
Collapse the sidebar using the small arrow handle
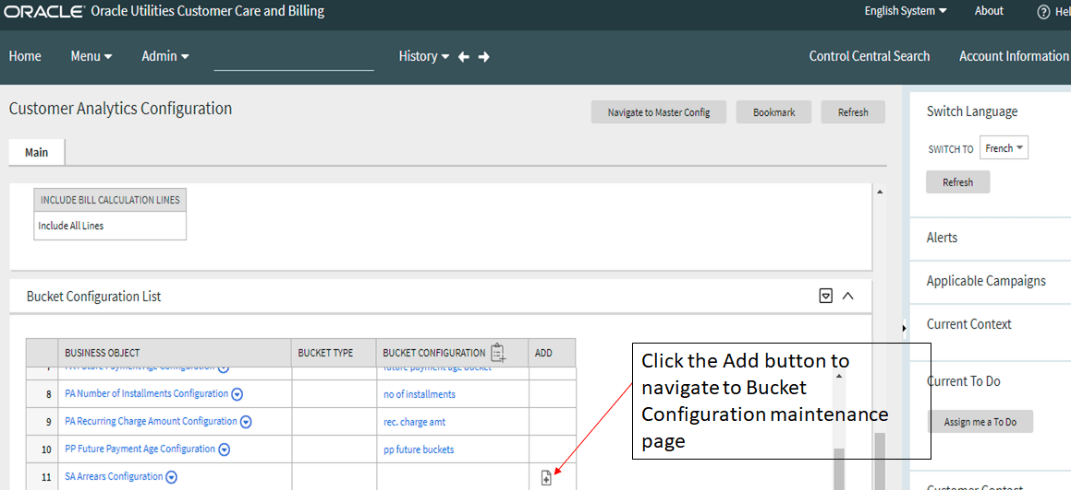click(x=904, y=328)
